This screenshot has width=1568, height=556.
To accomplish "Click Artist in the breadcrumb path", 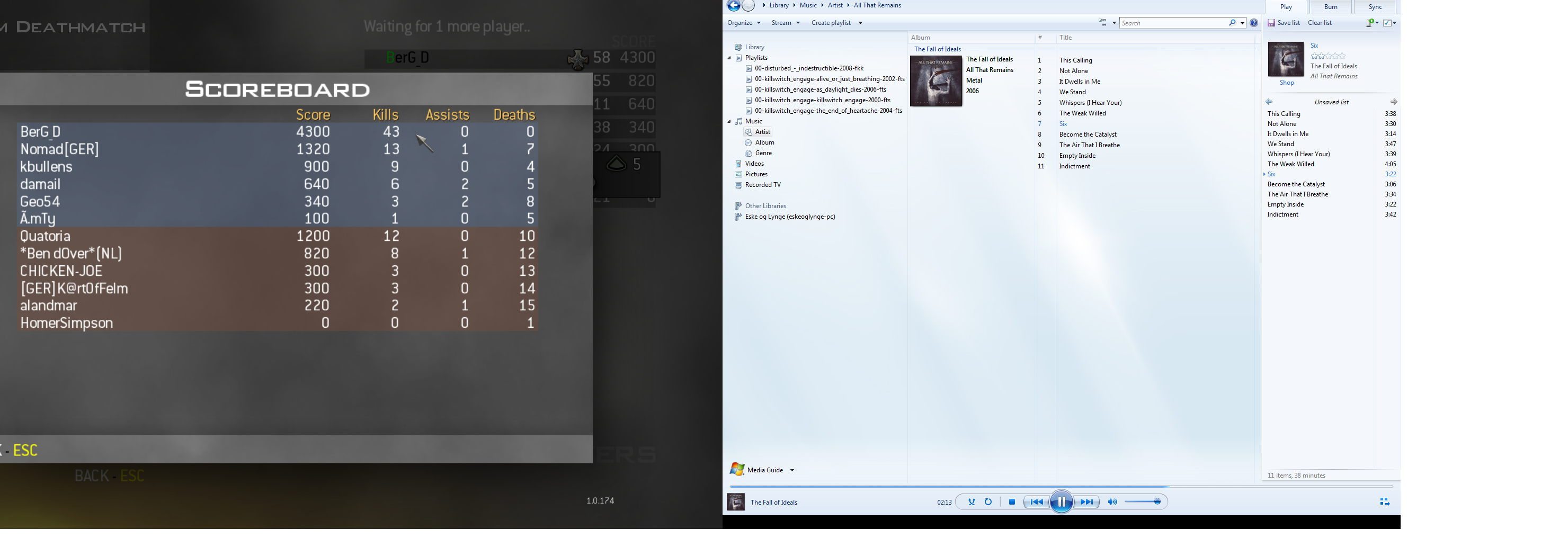I will pyautogui.click(x=835, y=5).
